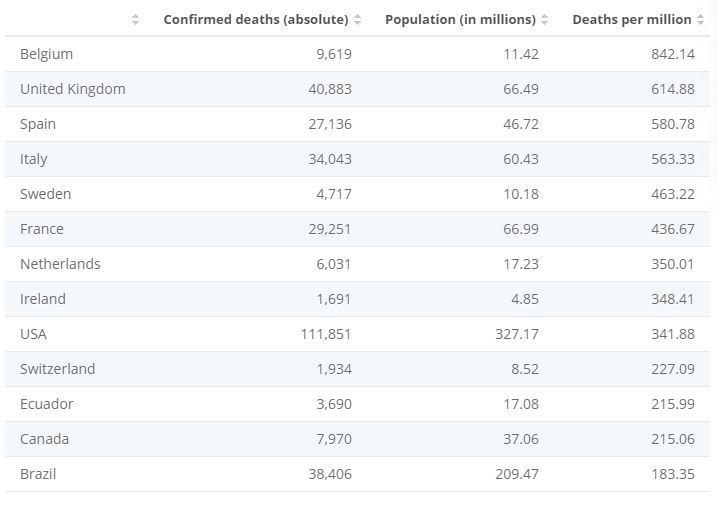Select the Confirmed deaths (absolute) column header
The height and width of the screenshot is (505, 718).
click(x=256, y=20)
